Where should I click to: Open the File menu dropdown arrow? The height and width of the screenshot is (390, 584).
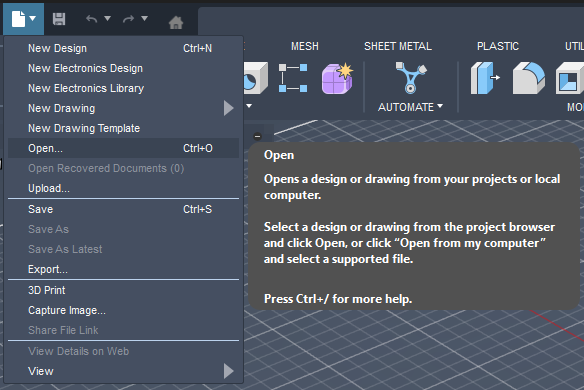[x=33, y=18]
